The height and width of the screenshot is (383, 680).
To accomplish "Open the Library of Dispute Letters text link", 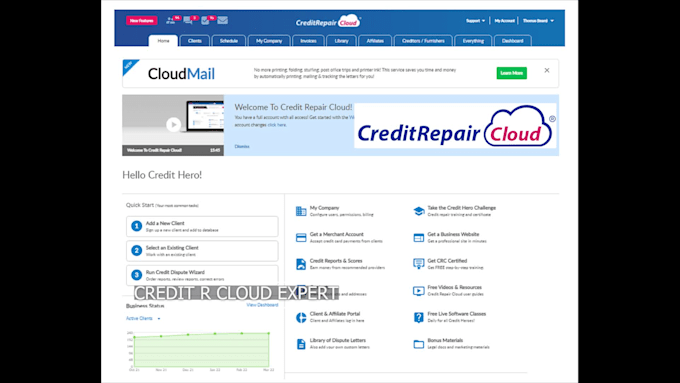I will click(338, 340).
